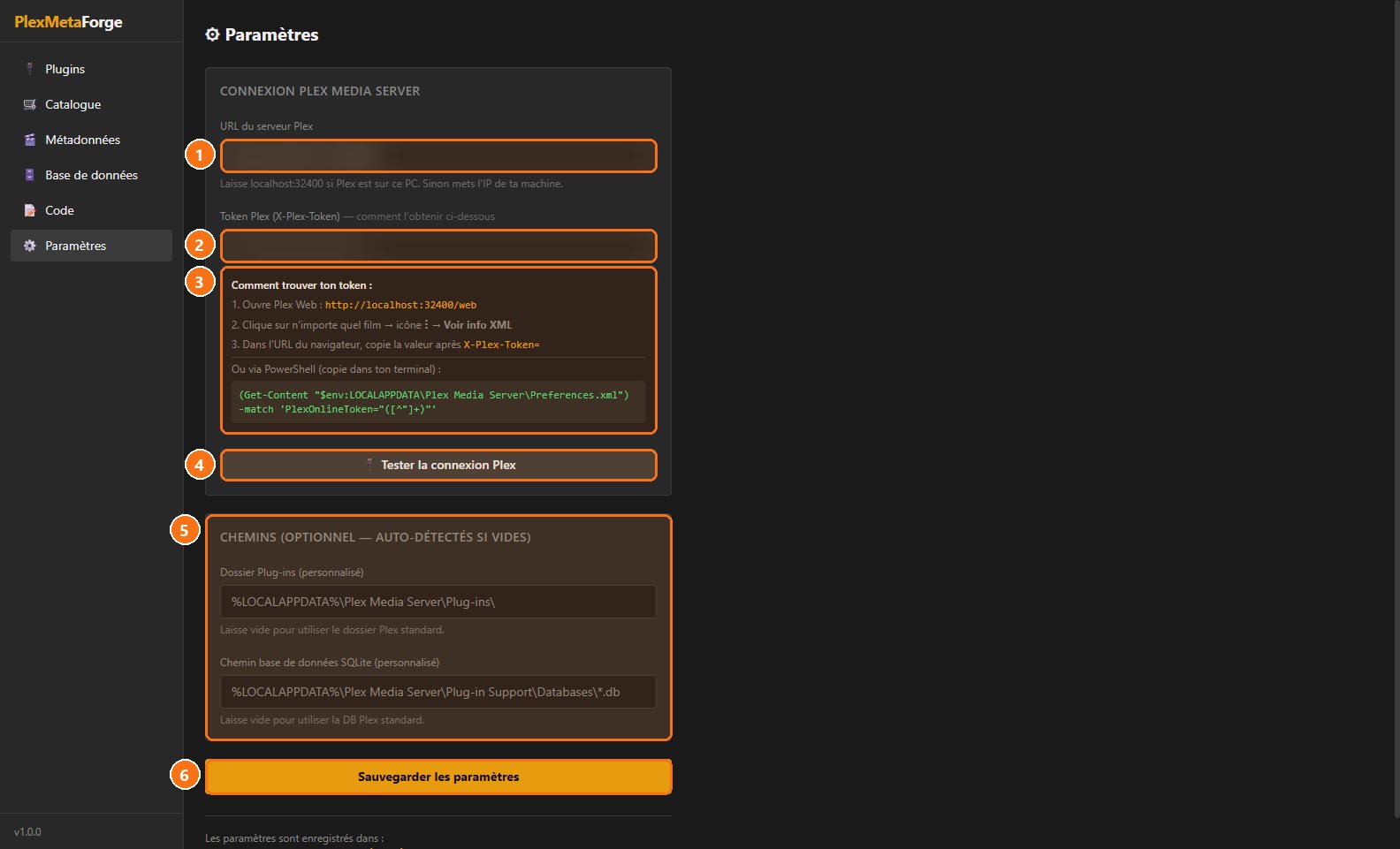Click the Paramètres gear icon in sidebar

[29, 246]
